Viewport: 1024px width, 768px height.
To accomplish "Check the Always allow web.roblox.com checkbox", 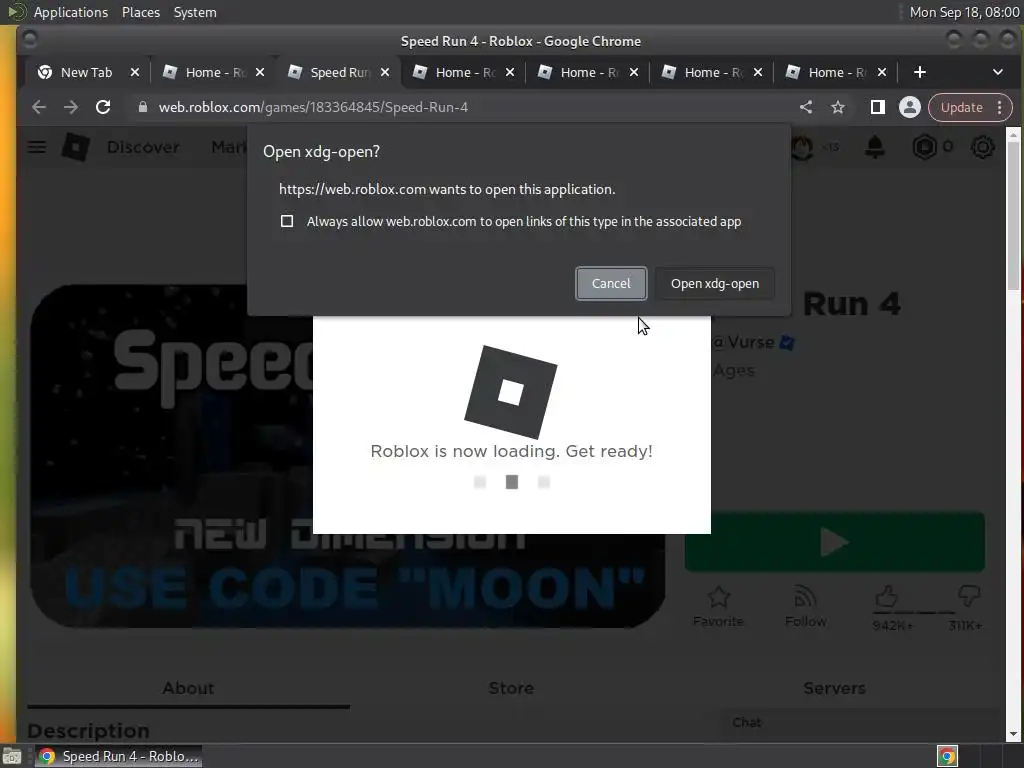I will coord(287,221).
